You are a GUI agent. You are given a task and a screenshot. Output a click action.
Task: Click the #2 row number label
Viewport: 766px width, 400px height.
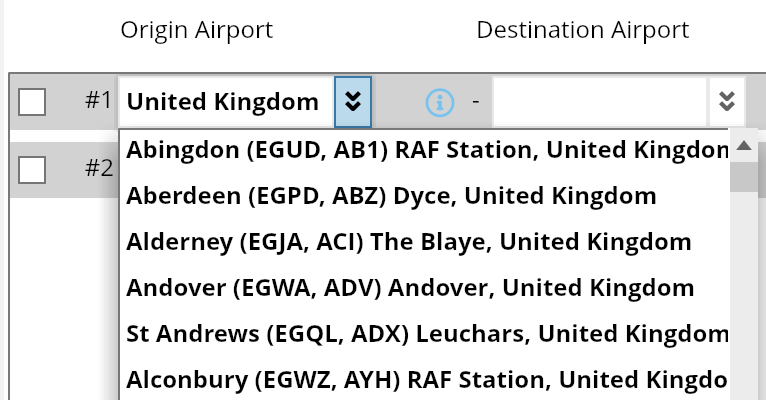click(x=97, y=168)
